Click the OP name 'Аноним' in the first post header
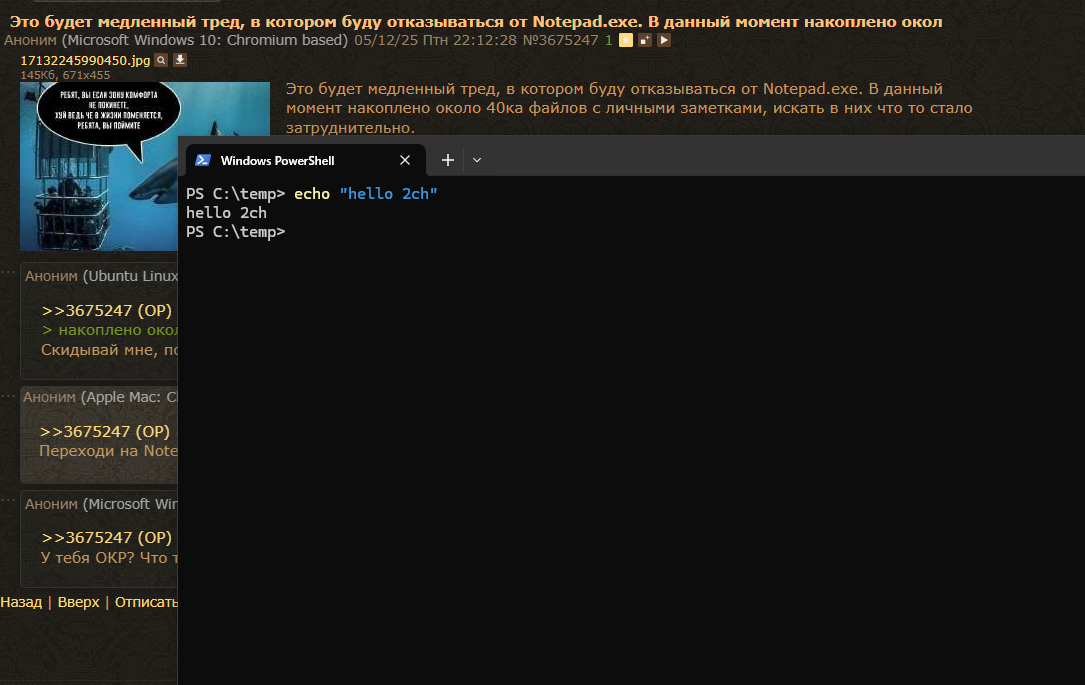The width and height of the screenshot is (1085, 685). [x=30, y=40]
